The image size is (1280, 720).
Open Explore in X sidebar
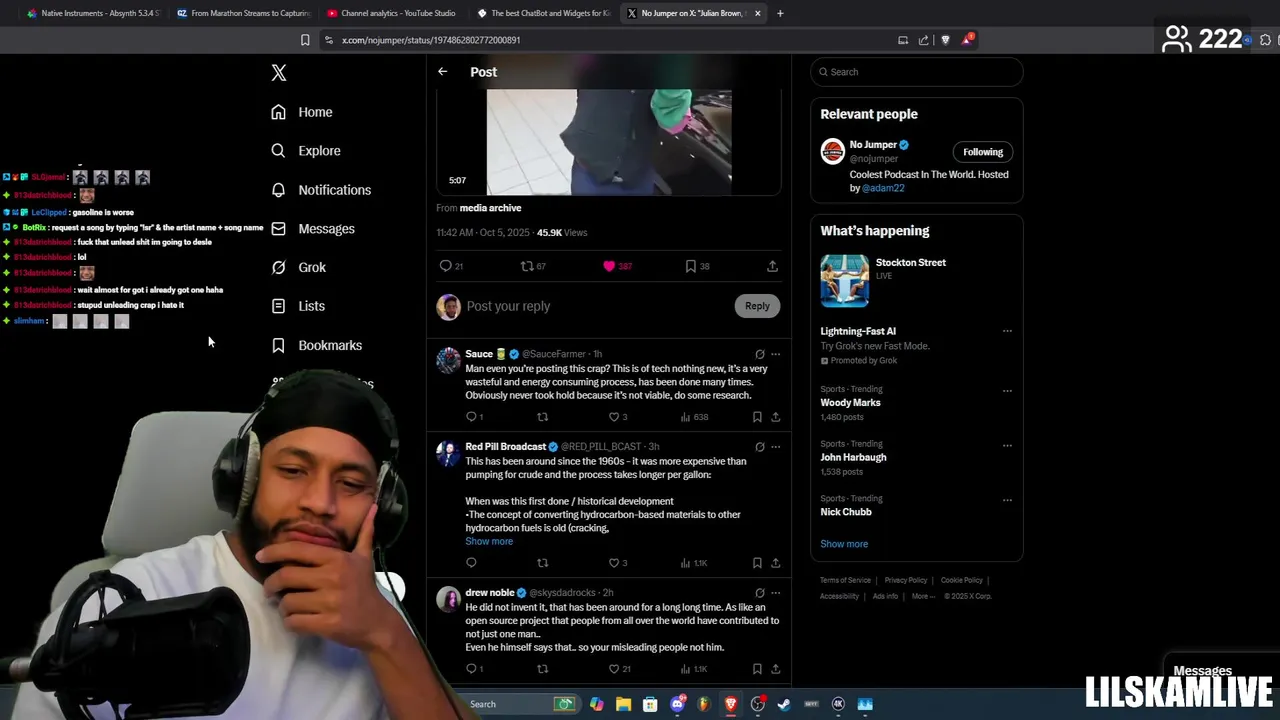click(306, 151)
